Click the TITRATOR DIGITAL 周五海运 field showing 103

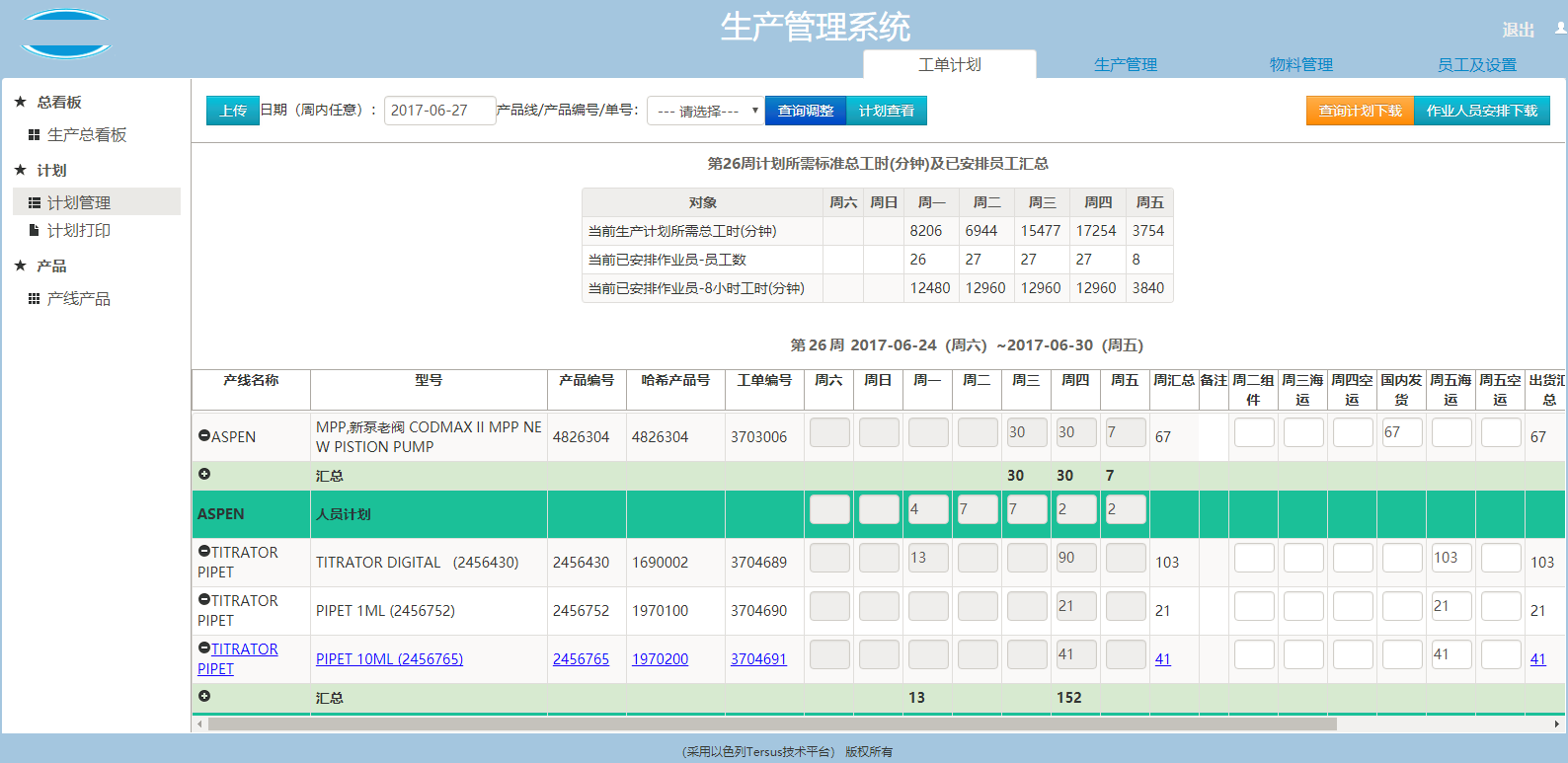(x=1451, y=558)
